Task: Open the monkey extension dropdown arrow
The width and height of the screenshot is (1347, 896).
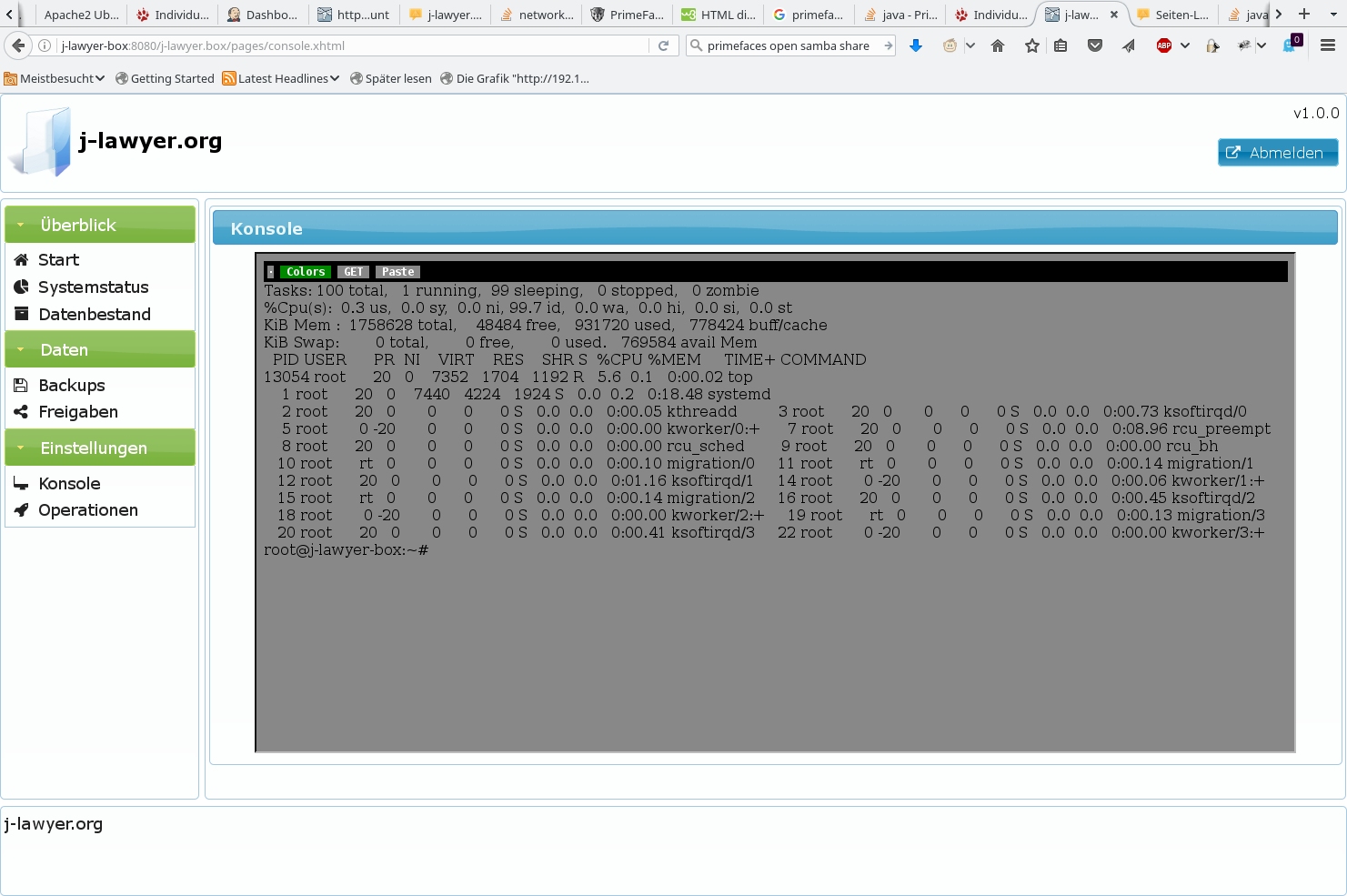Action: click(x=970, y=45)
